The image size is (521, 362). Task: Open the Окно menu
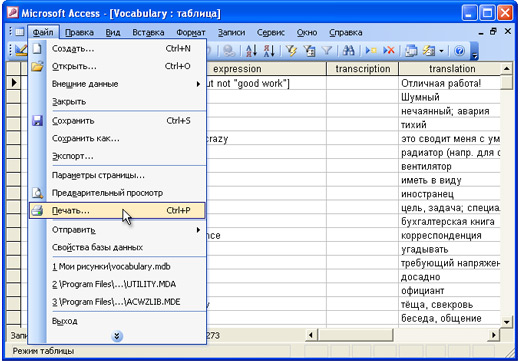coord(307,32)
